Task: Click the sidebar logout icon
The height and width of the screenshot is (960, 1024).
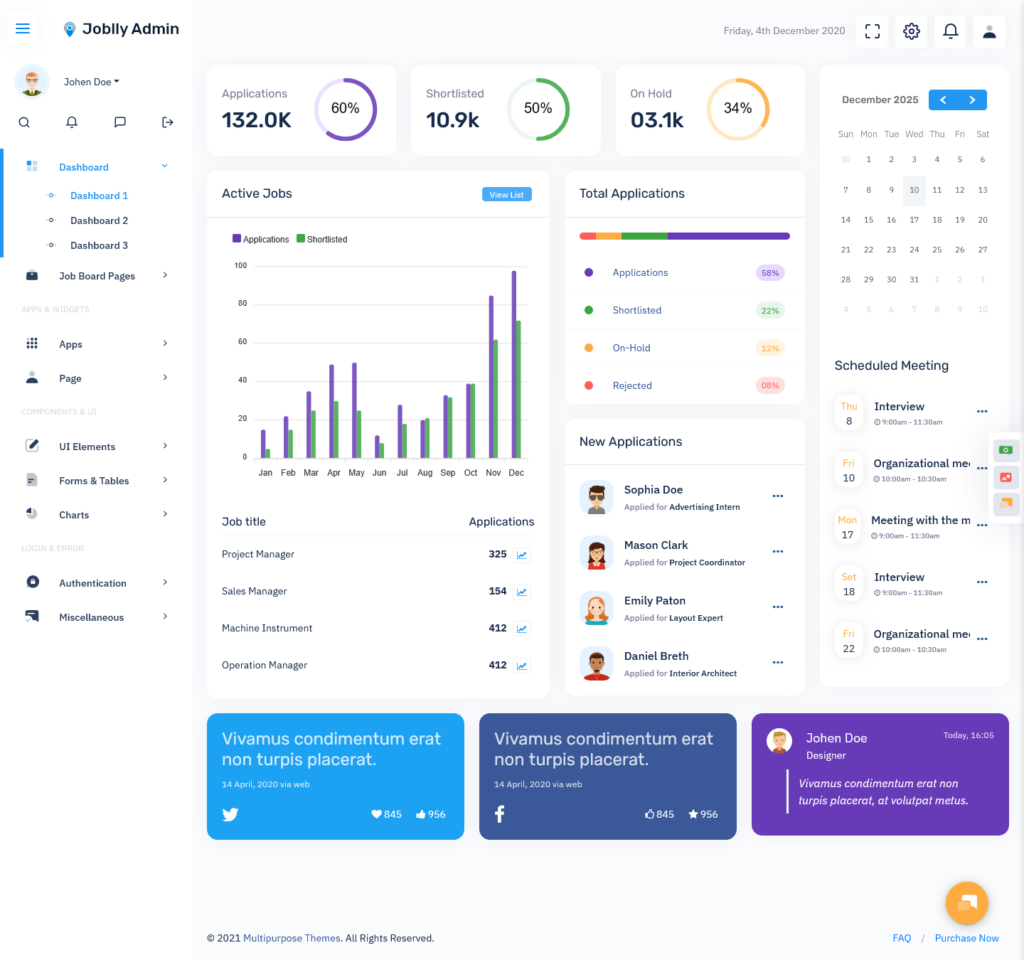Action: click(168, 122)
